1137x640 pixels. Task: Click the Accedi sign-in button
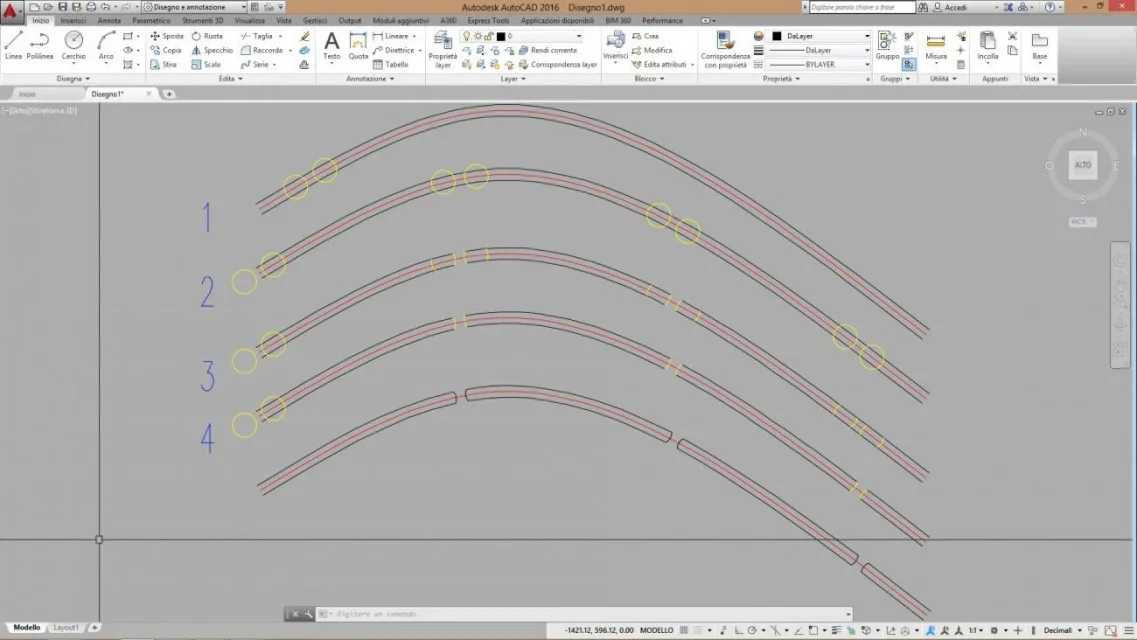955,7
